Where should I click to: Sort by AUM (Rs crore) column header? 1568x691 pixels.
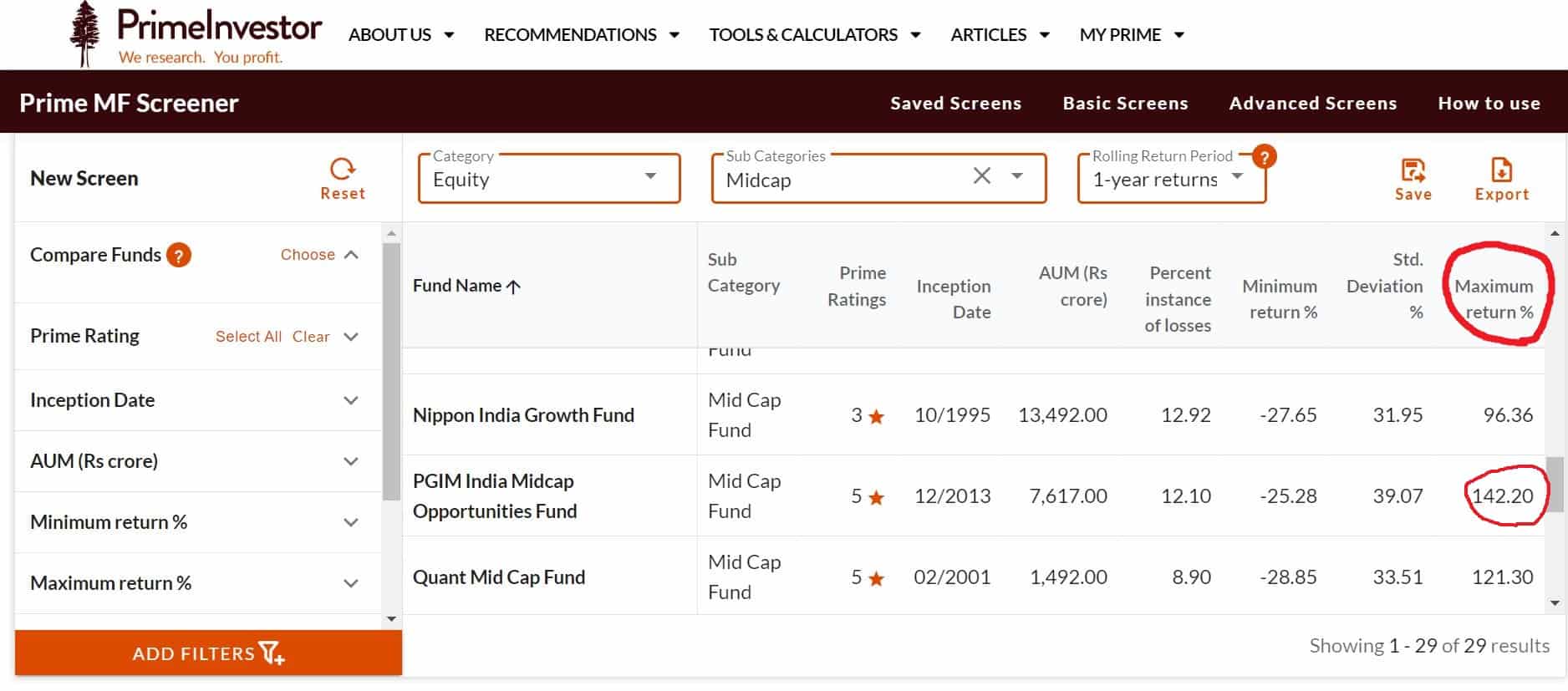pyautogui.click(x=1073, y=286)
